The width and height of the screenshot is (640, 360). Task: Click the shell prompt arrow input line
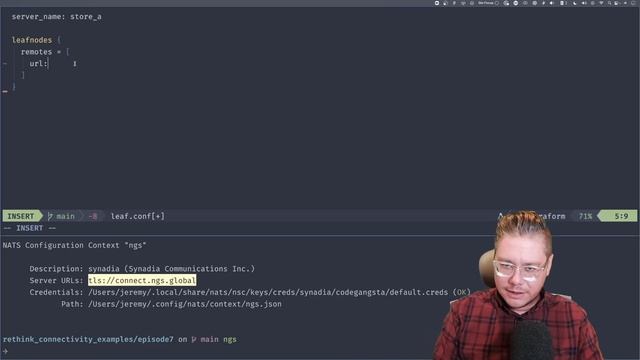(6, 351)
